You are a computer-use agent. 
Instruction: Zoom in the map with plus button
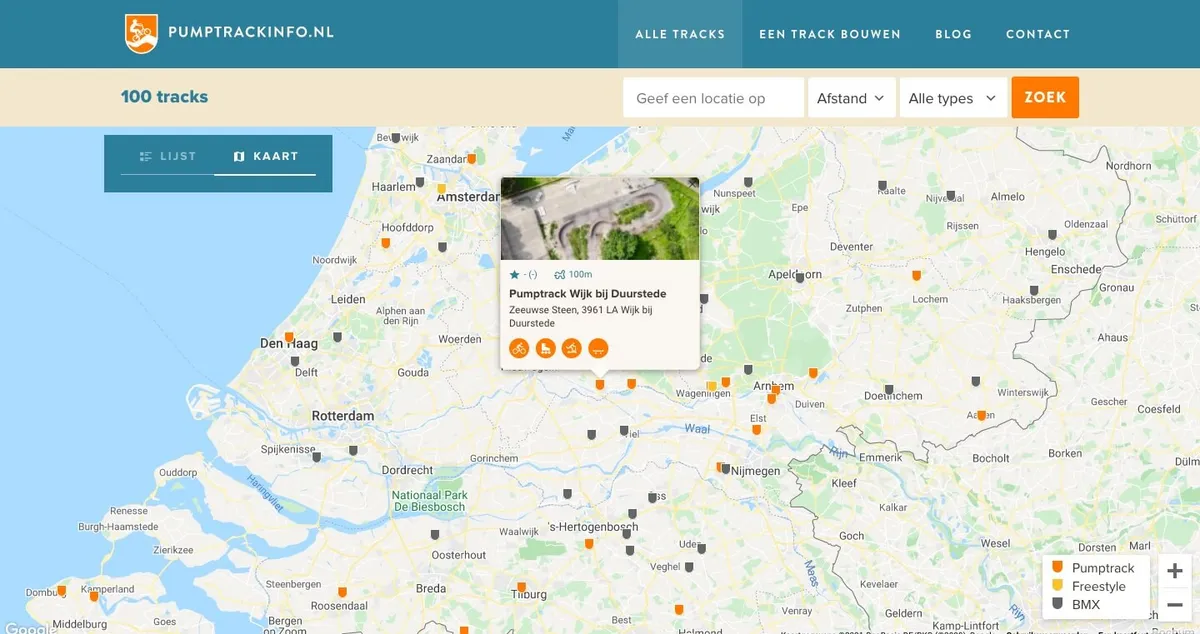1175,571
